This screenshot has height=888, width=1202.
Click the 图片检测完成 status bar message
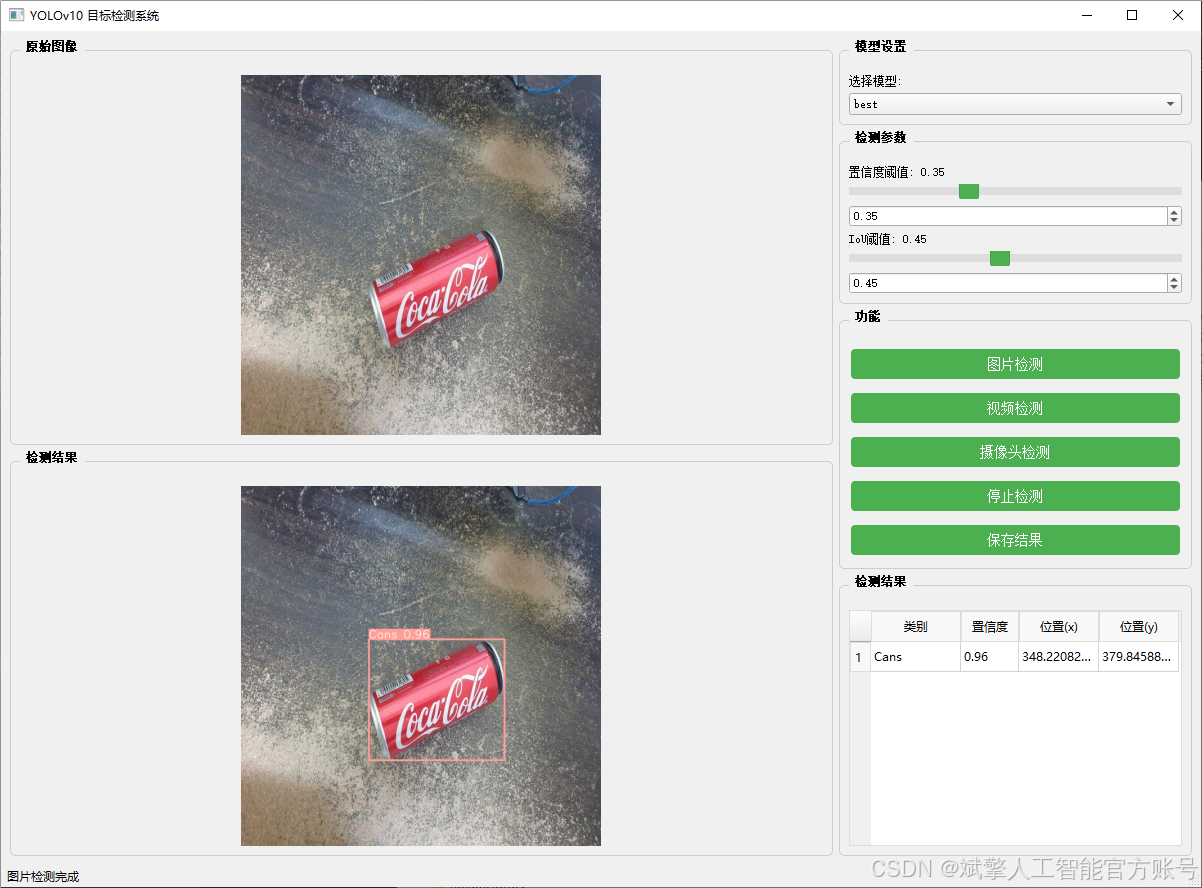pos(43,877)
